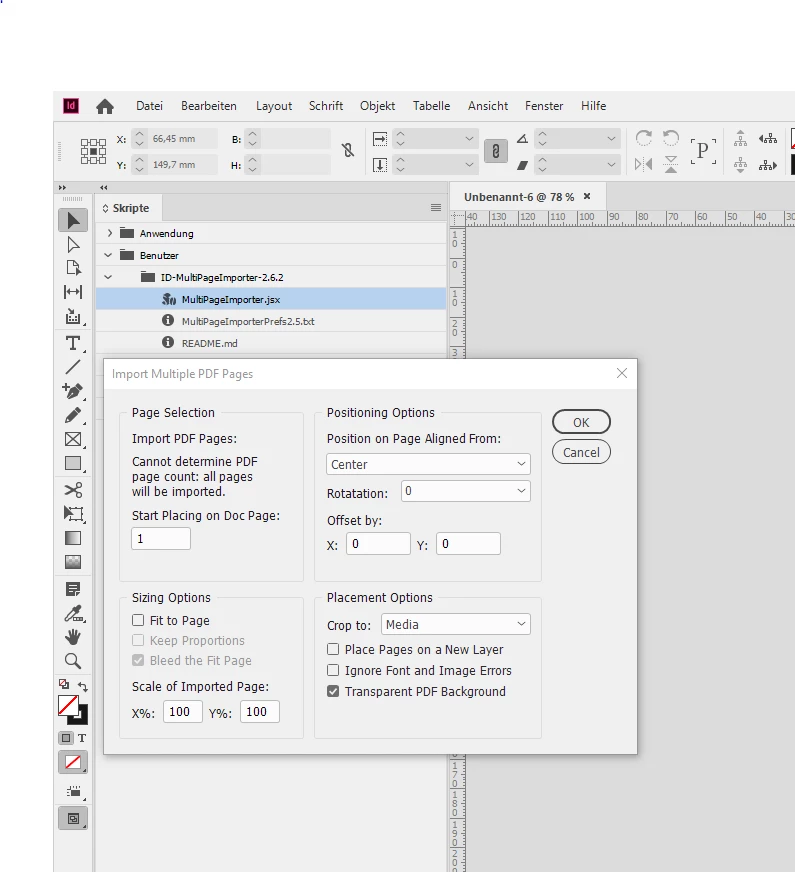795x872 pixels.
Task: Click the Apply None swatch button
Action: pos(73,762)
